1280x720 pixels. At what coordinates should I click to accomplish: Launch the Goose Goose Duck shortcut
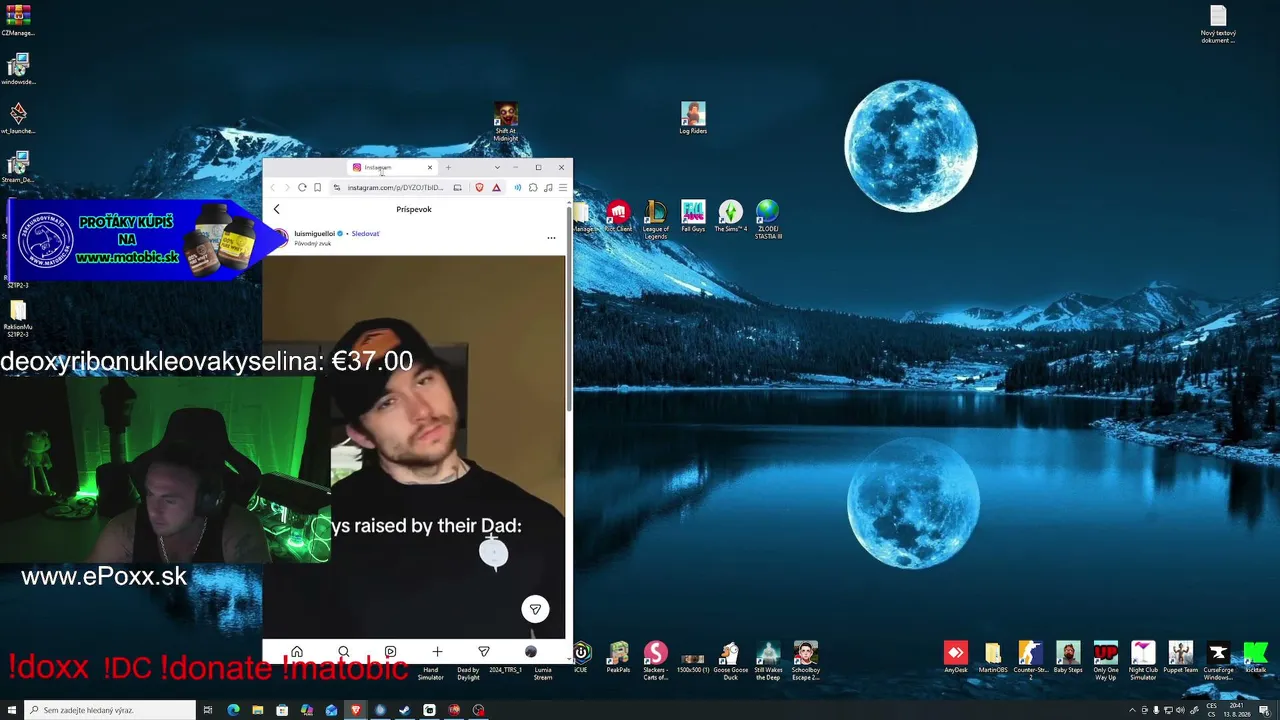pyautogui.click(x=730, y=660)
